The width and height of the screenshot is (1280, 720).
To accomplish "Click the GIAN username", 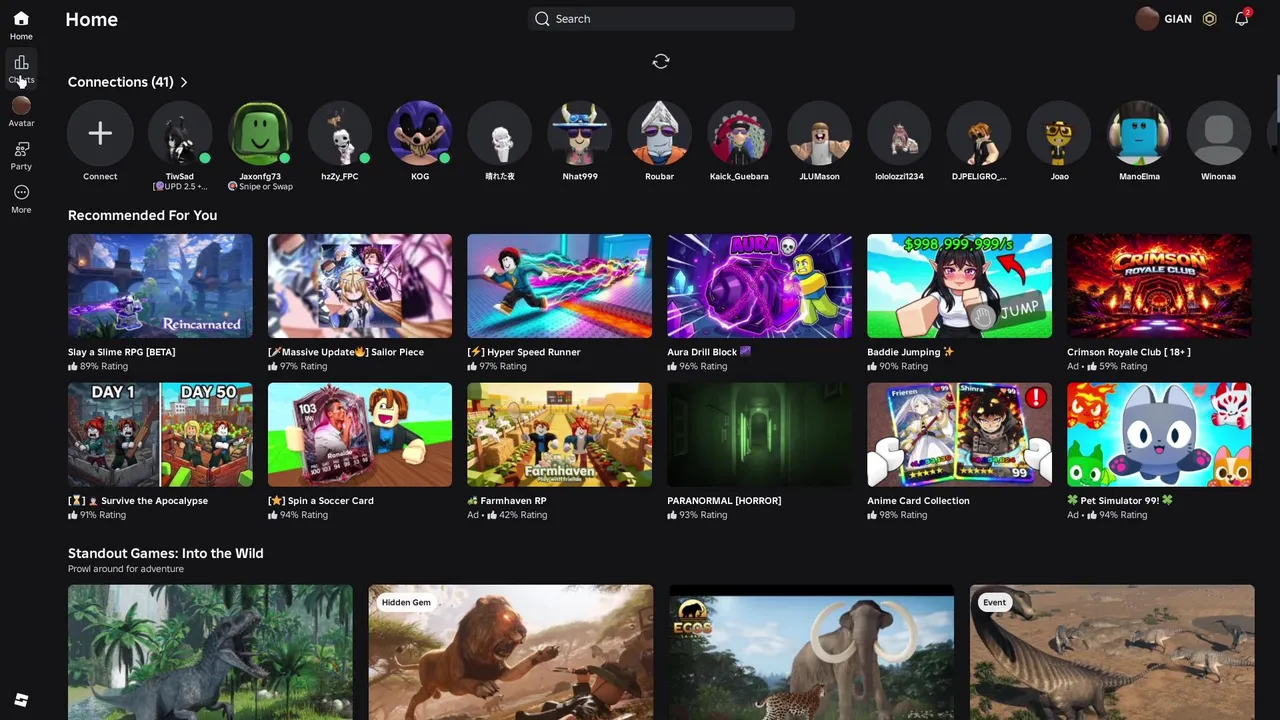I will pos(1178,19).
